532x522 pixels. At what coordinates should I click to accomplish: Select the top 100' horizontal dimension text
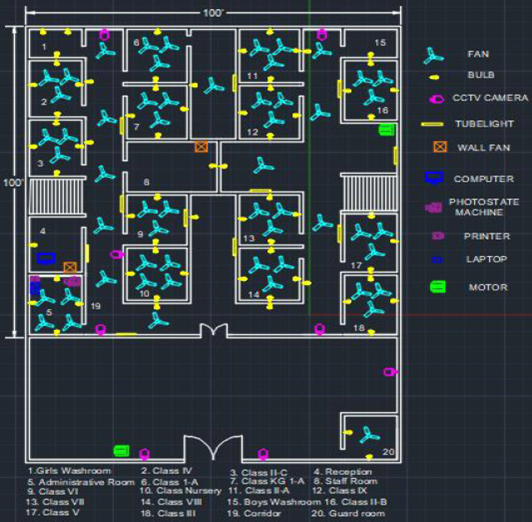(x=213, y=13)
